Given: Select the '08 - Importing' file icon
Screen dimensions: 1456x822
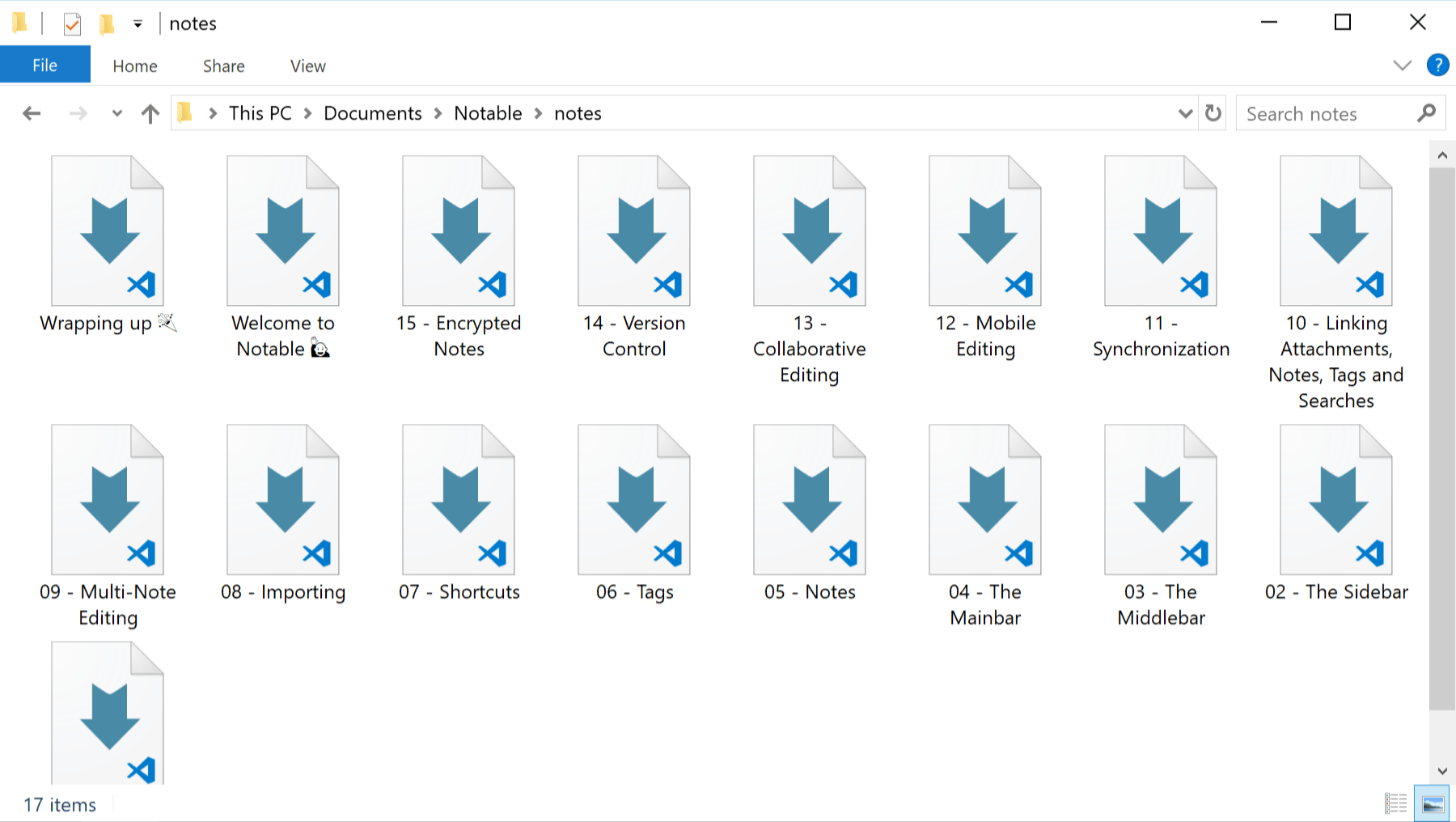Looking at the screenshot, I should (283, 499).
